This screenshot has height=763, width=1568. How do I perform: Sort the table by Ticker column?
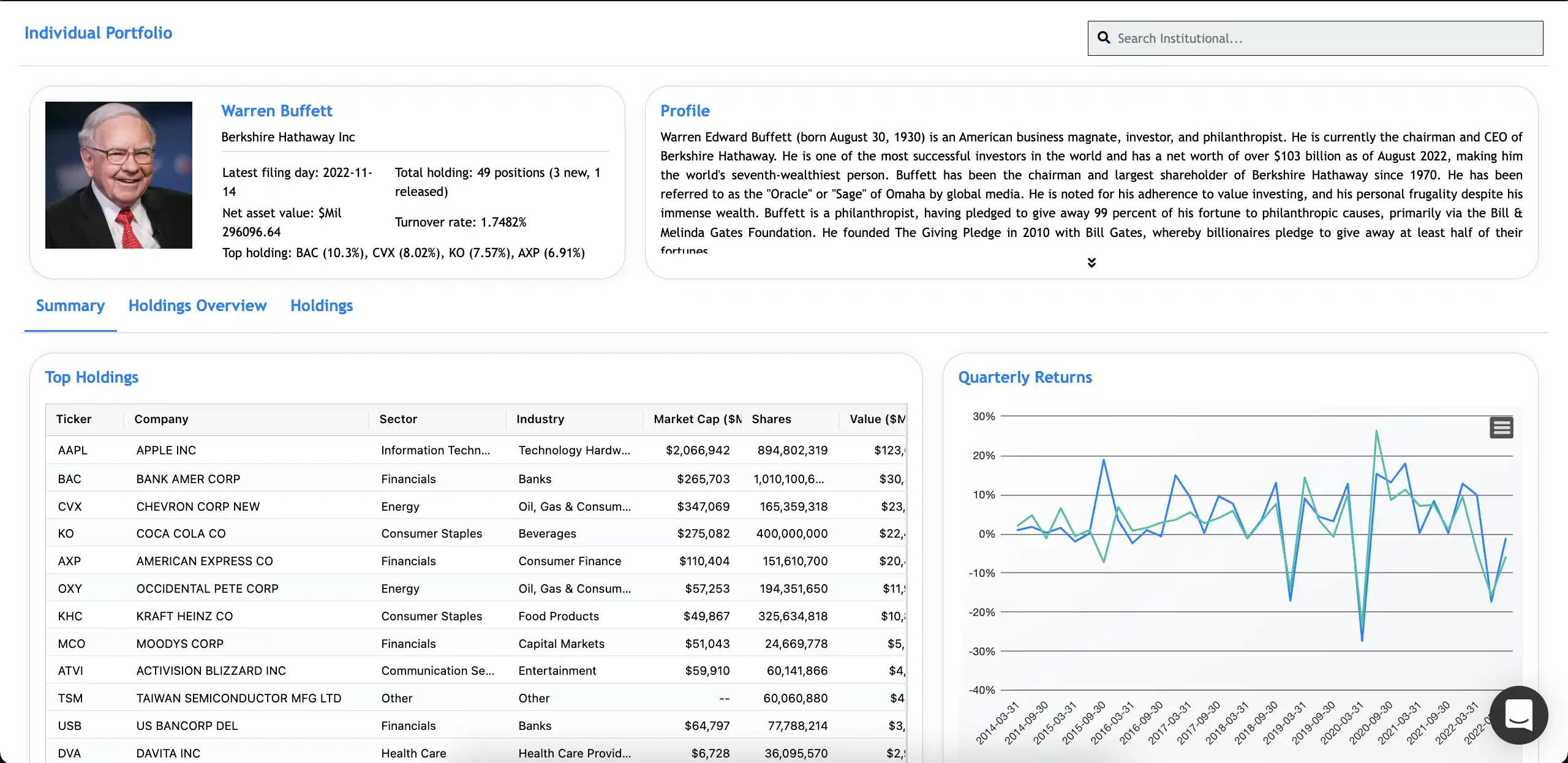coord(73,419)
